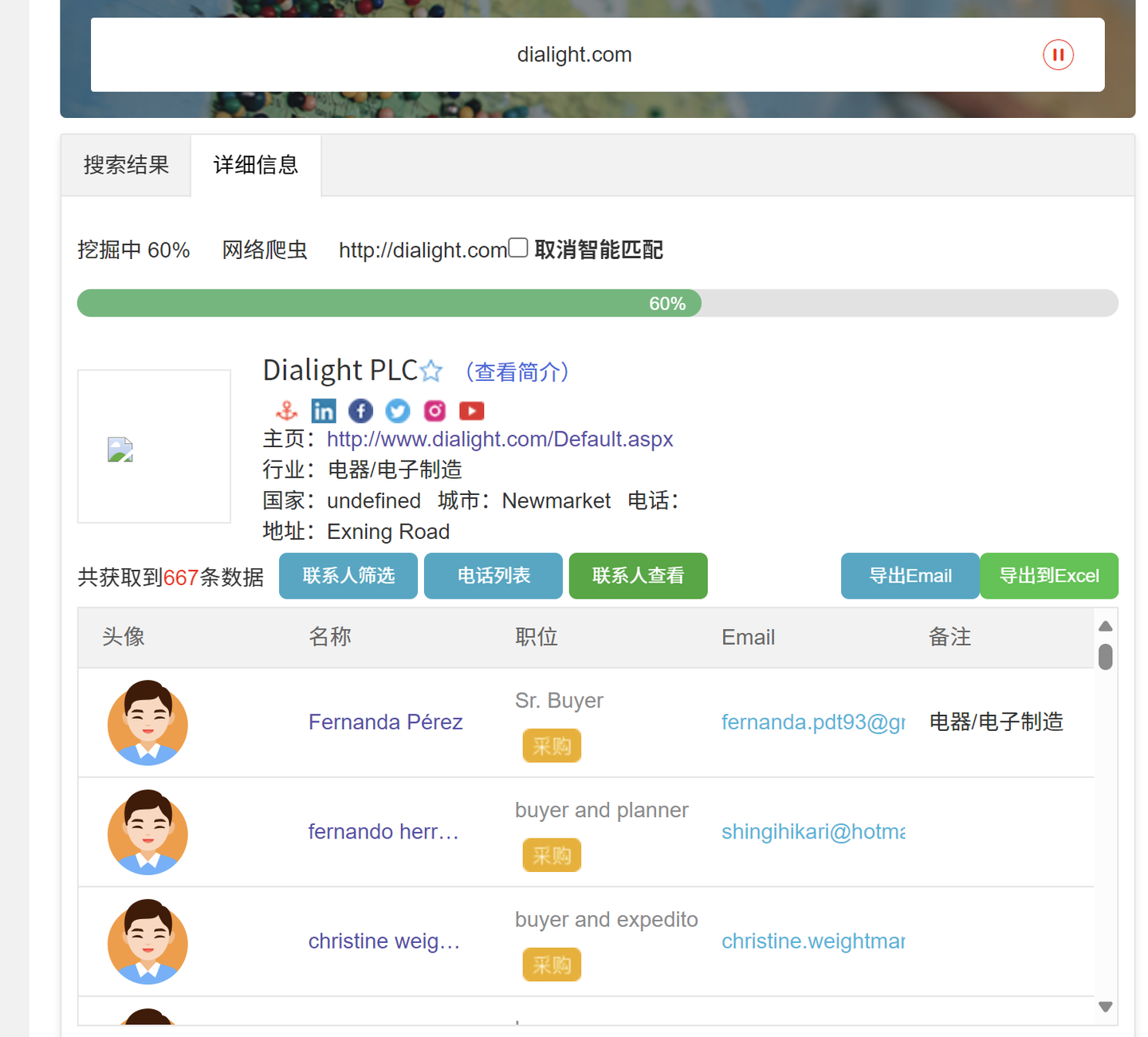Select the 详细信息 tab
The height and width of the screenshot is (1037, 1148).
pyautogui.click(x=256, y=165)
